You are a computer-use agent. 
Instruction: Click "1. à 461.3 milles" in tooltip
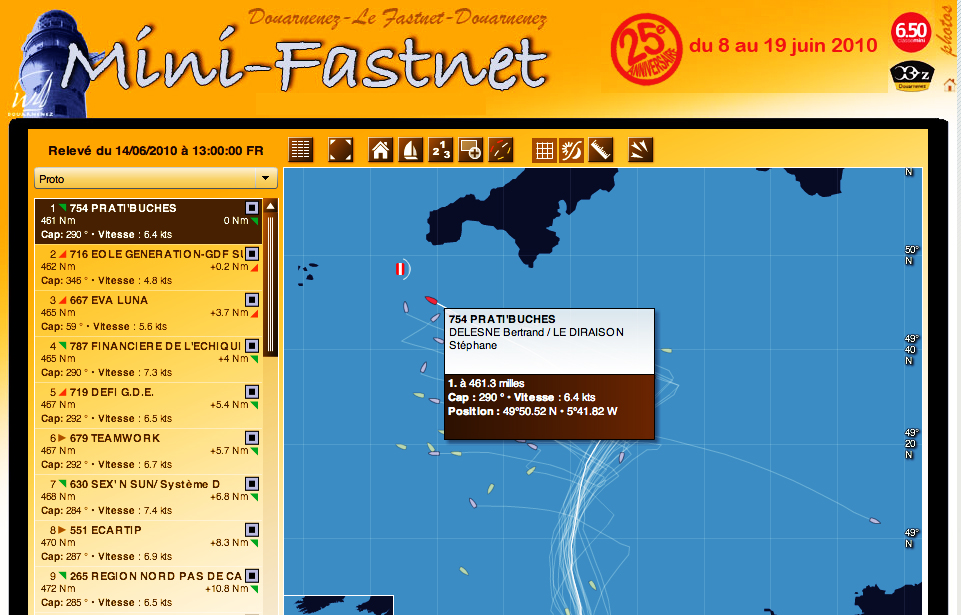pyautogui.click(x=486, y=383)
